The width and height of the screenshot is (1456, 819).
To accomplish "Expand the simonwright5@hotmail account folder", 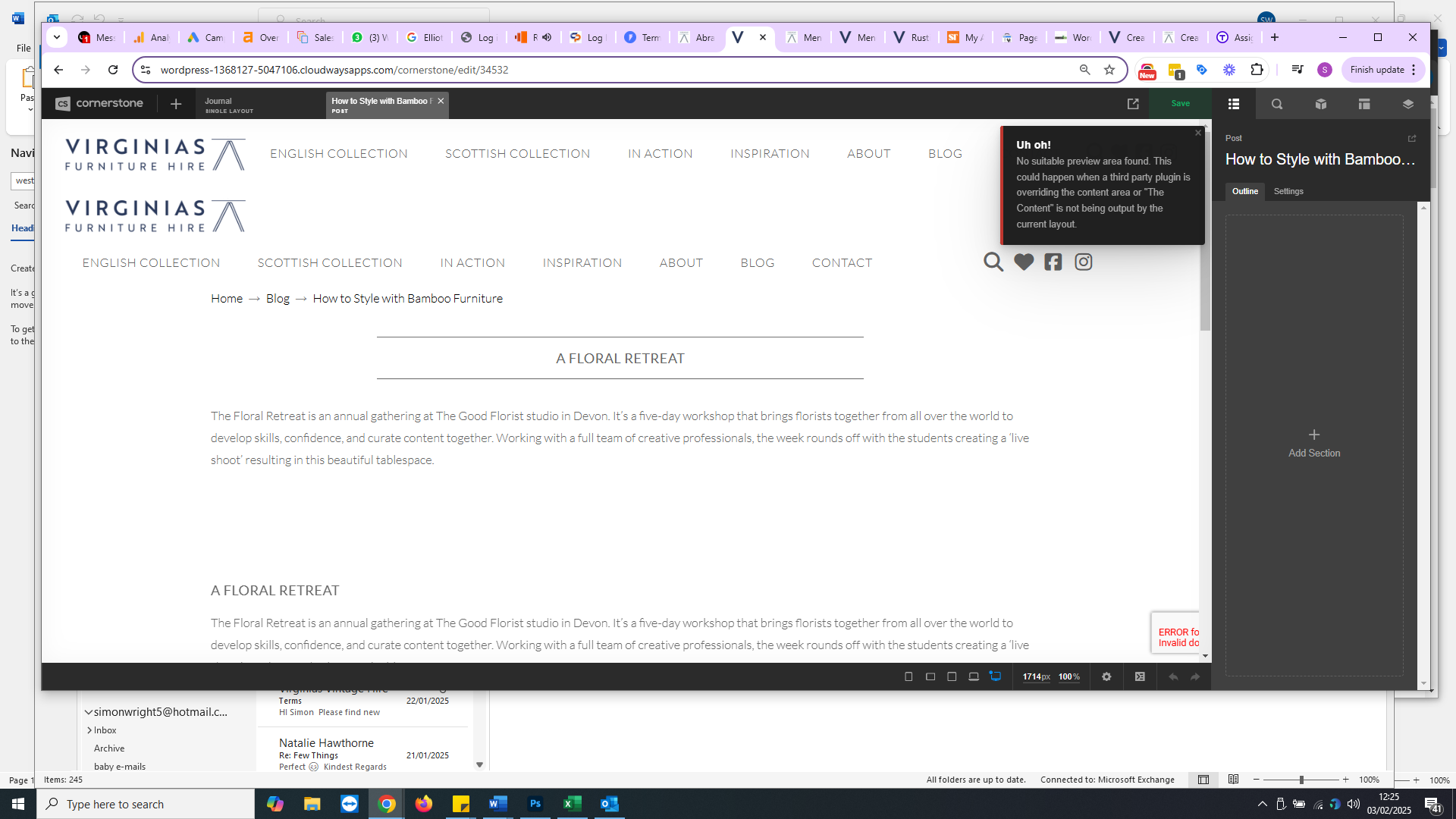I will tap(89, 712).
